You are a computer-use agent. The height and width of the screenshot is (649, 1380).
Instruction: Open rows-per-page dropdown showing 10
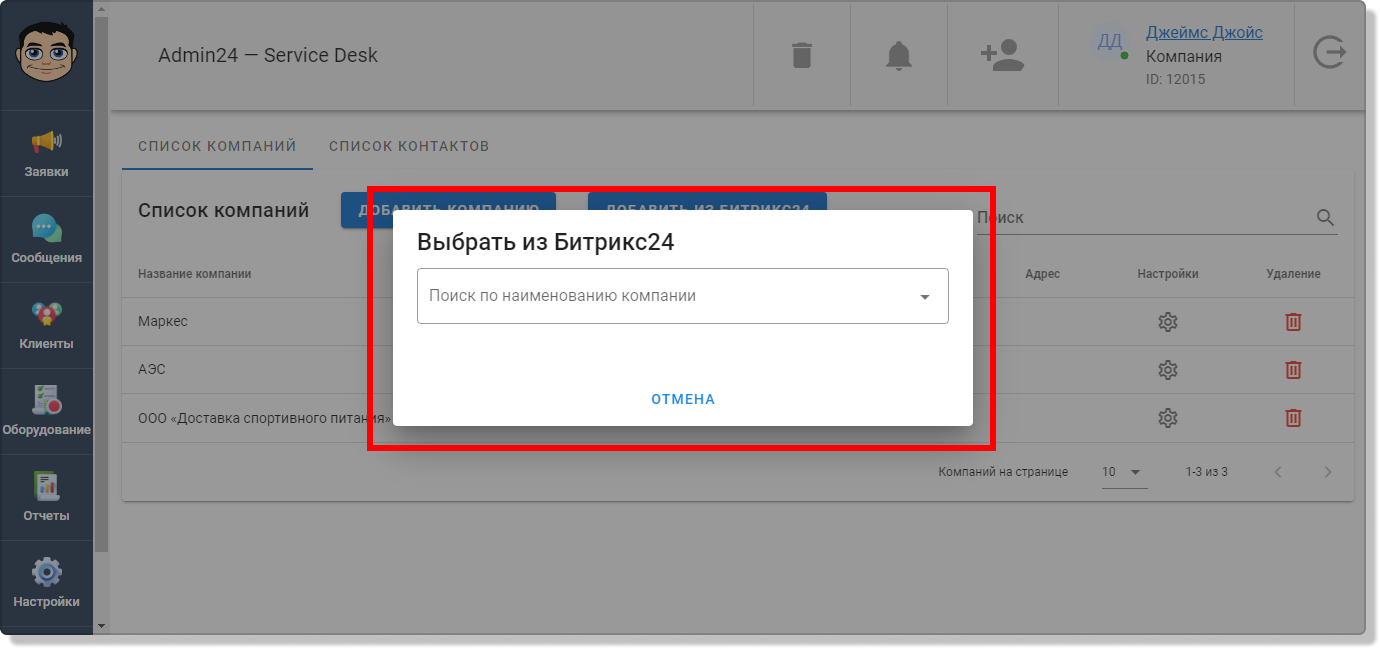1124,472
